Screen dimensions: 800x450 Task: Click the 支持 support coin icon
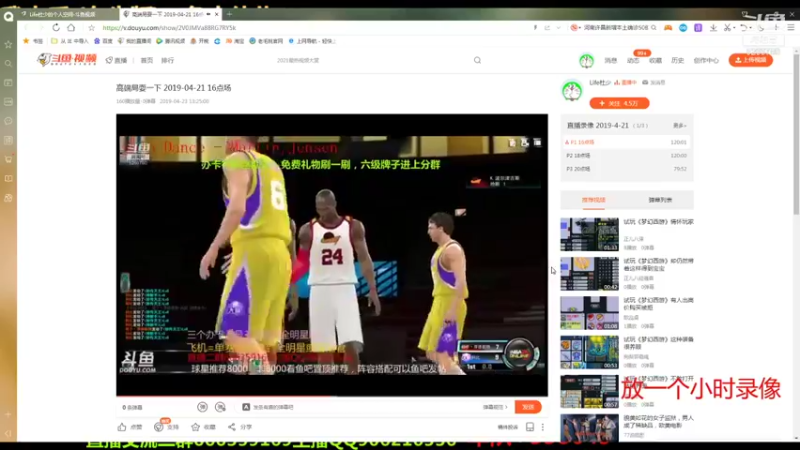point(159,427)
